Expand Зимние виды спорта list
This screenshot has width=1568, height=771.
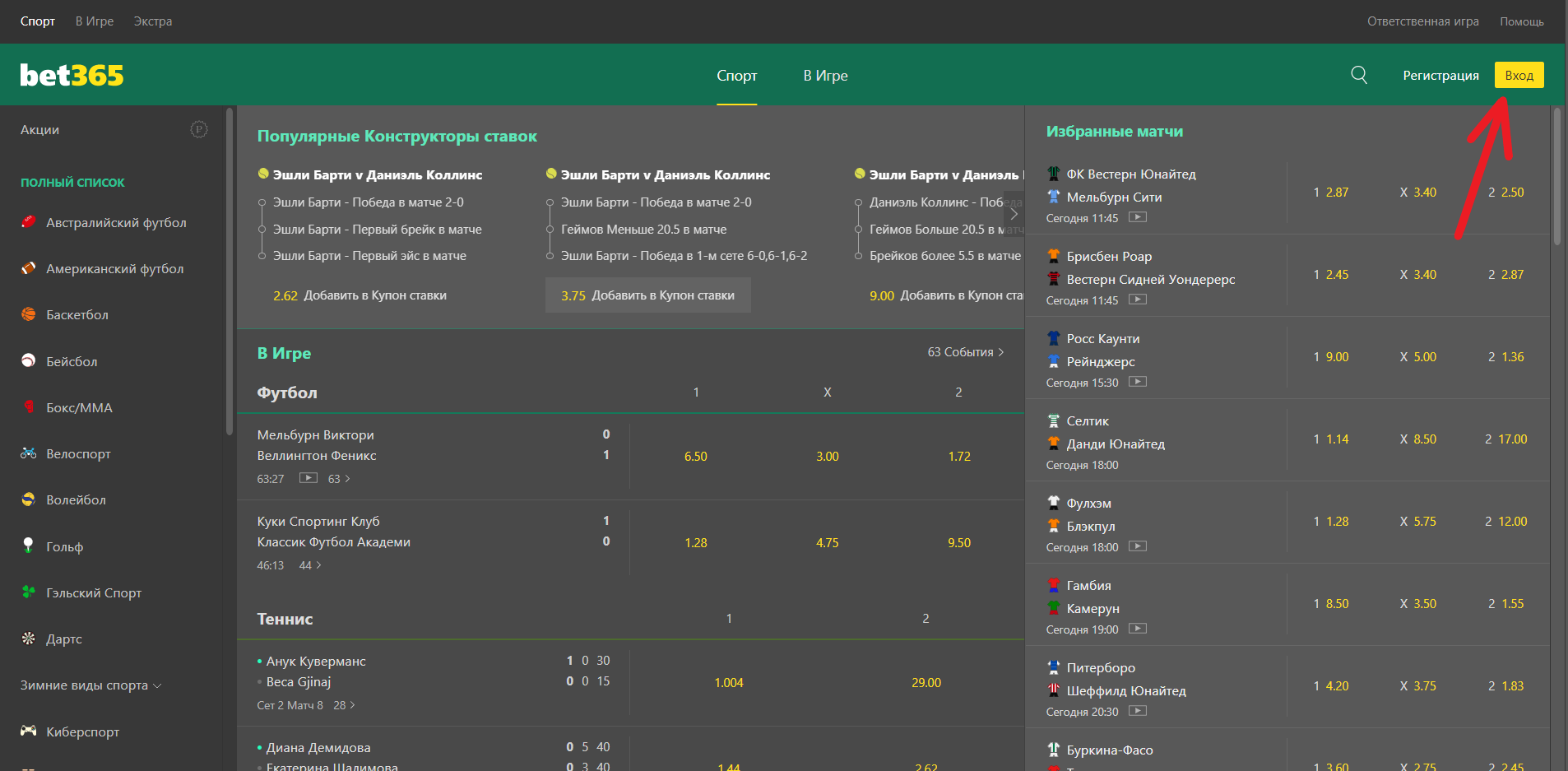tap(90, 685)
